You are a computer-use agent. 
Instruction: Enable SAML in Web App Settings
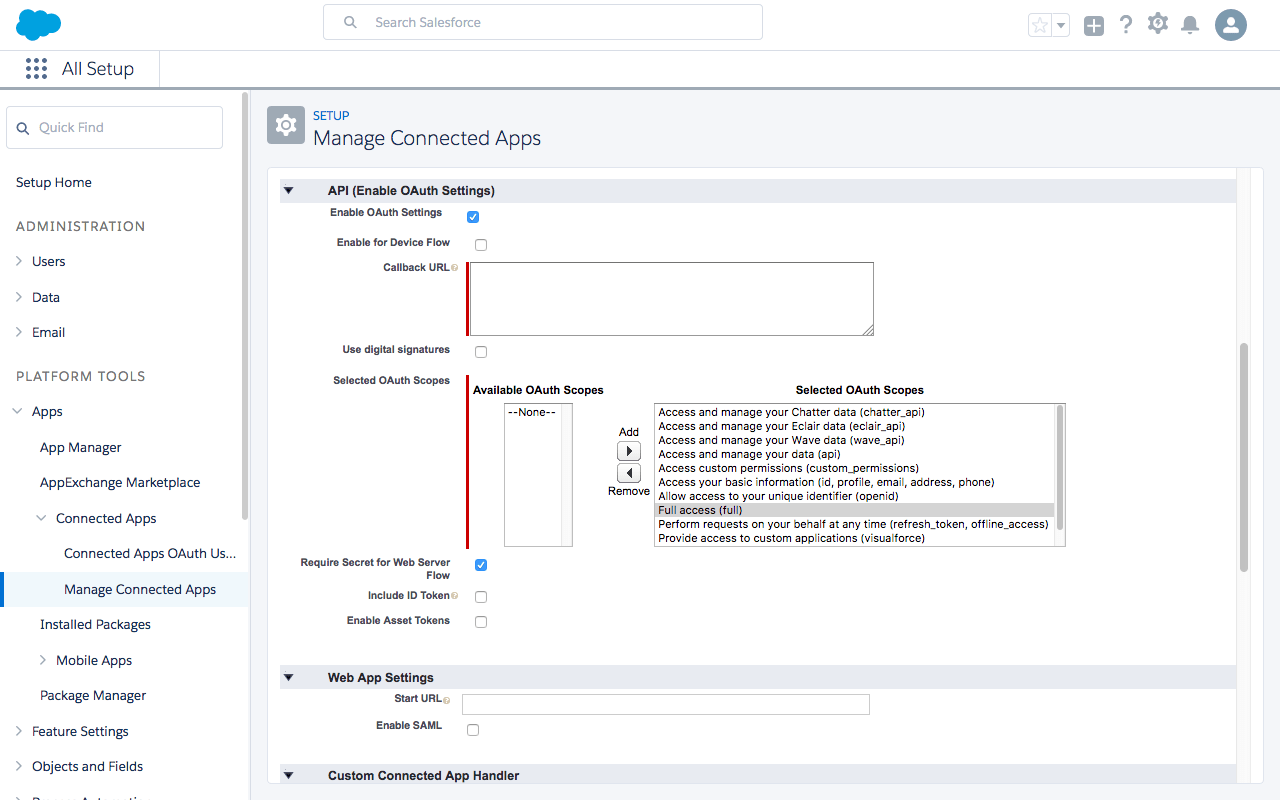[472, 729]
